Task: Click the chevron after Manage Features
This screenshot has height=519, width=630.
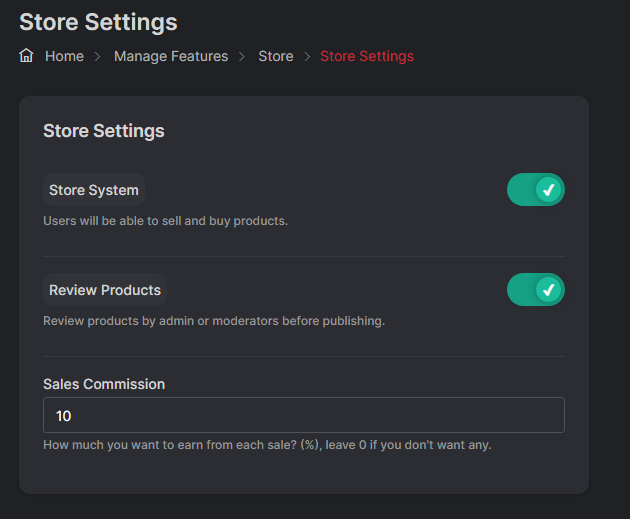Action: [x=243, y=57]
